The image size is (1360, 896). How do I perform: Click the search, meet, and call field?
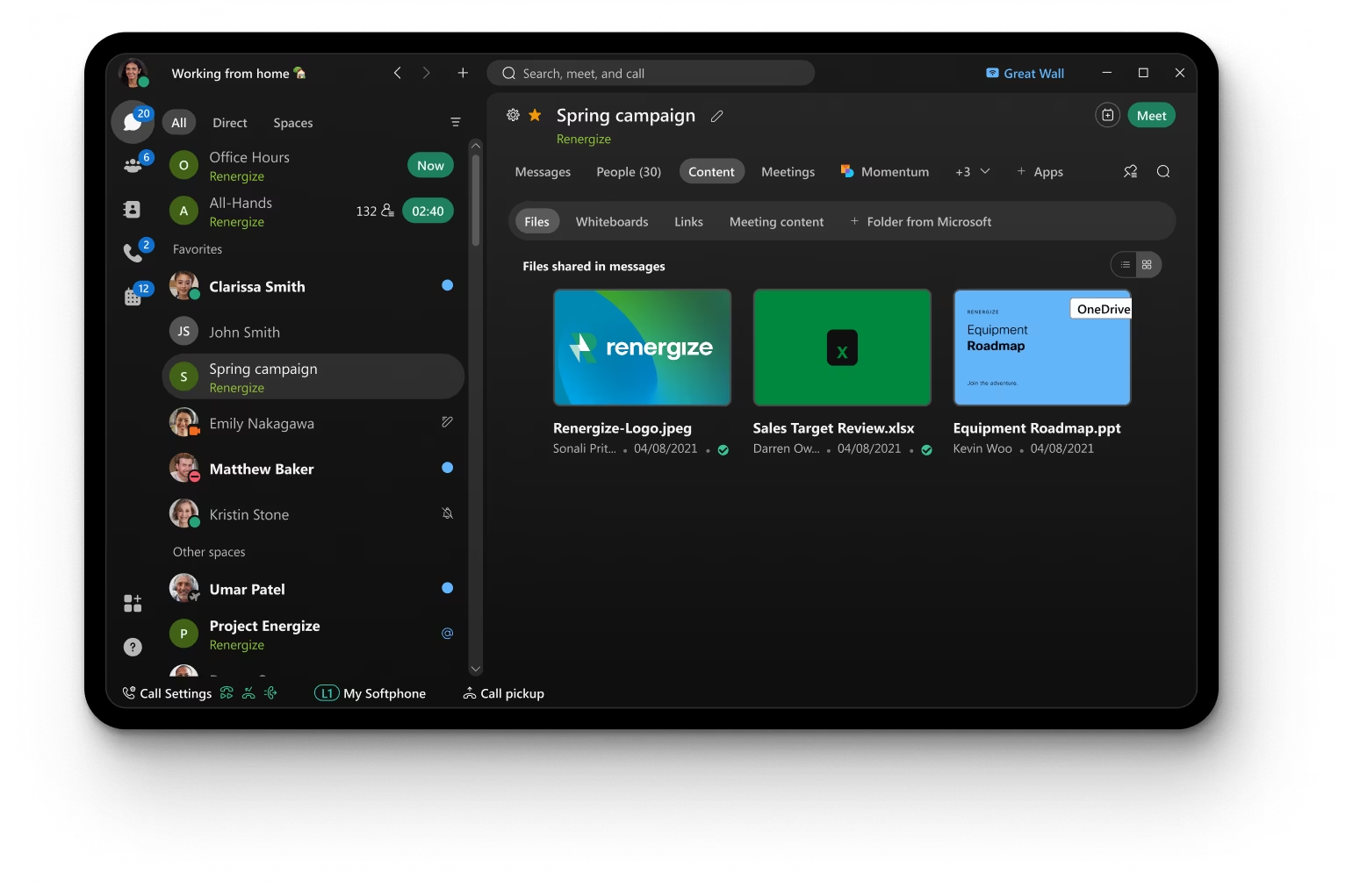(x=651, y=73)
